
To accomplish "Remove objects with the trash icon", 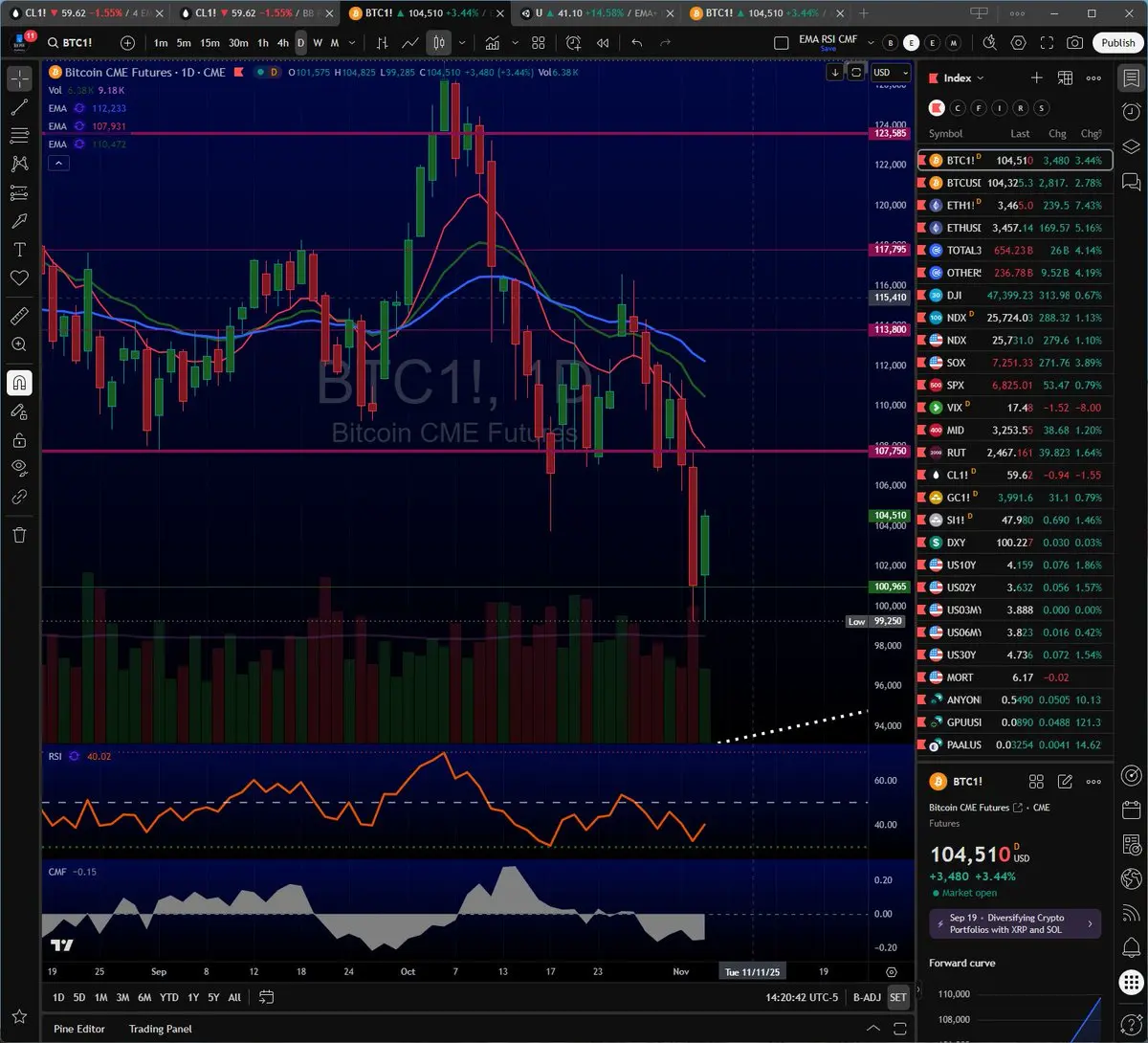I will (x=19, y=535).
